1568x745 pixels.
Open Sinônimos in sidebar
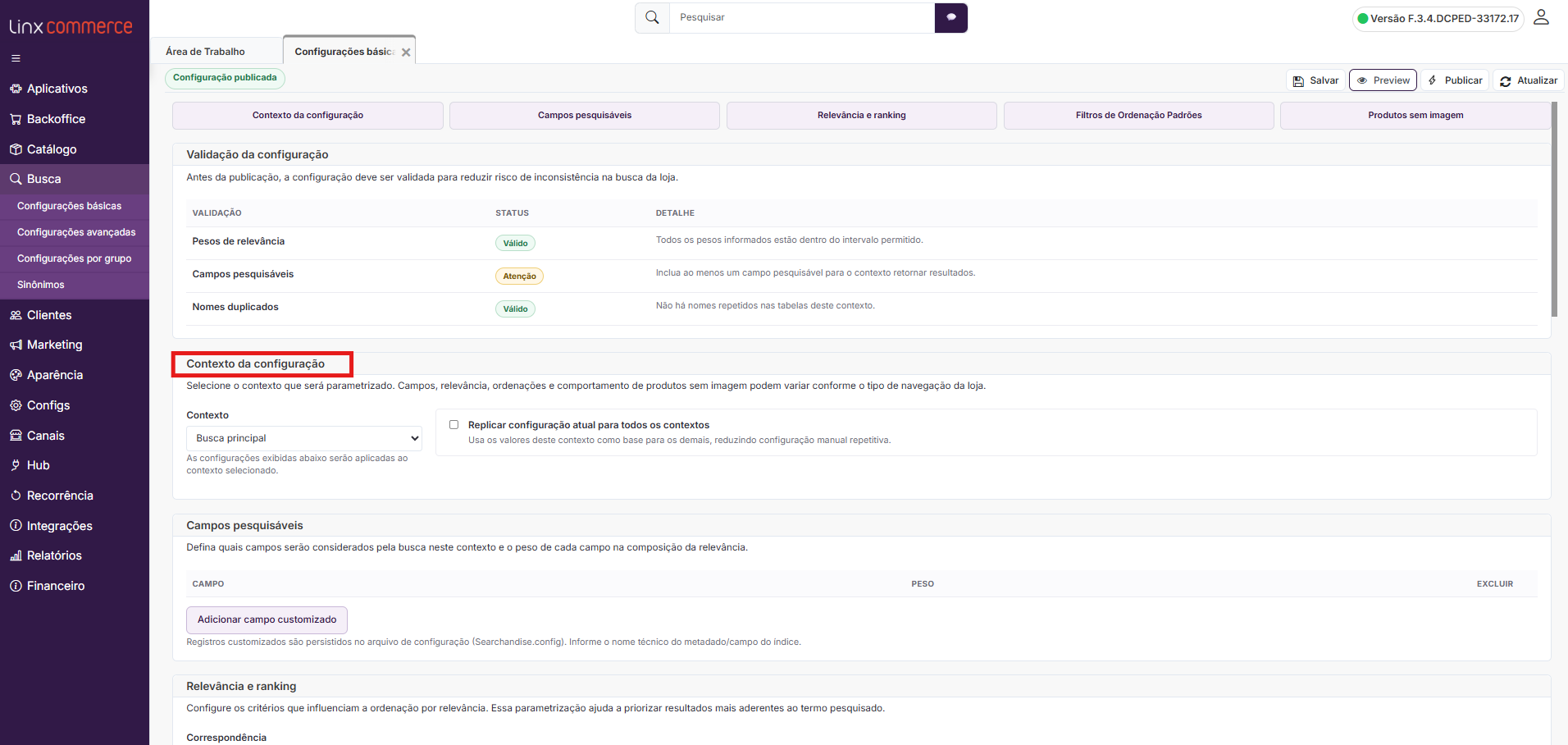pos(40,285)
